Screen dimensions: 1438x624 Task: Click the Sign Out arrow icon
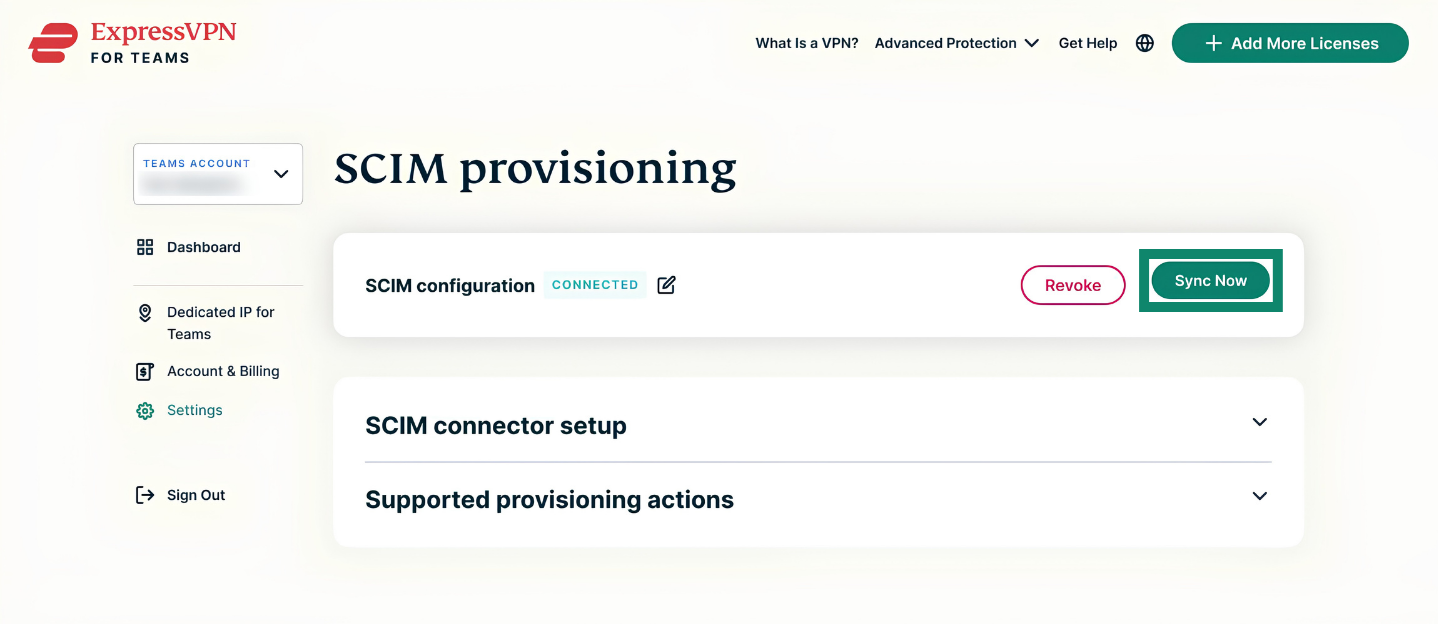[145, 495]
